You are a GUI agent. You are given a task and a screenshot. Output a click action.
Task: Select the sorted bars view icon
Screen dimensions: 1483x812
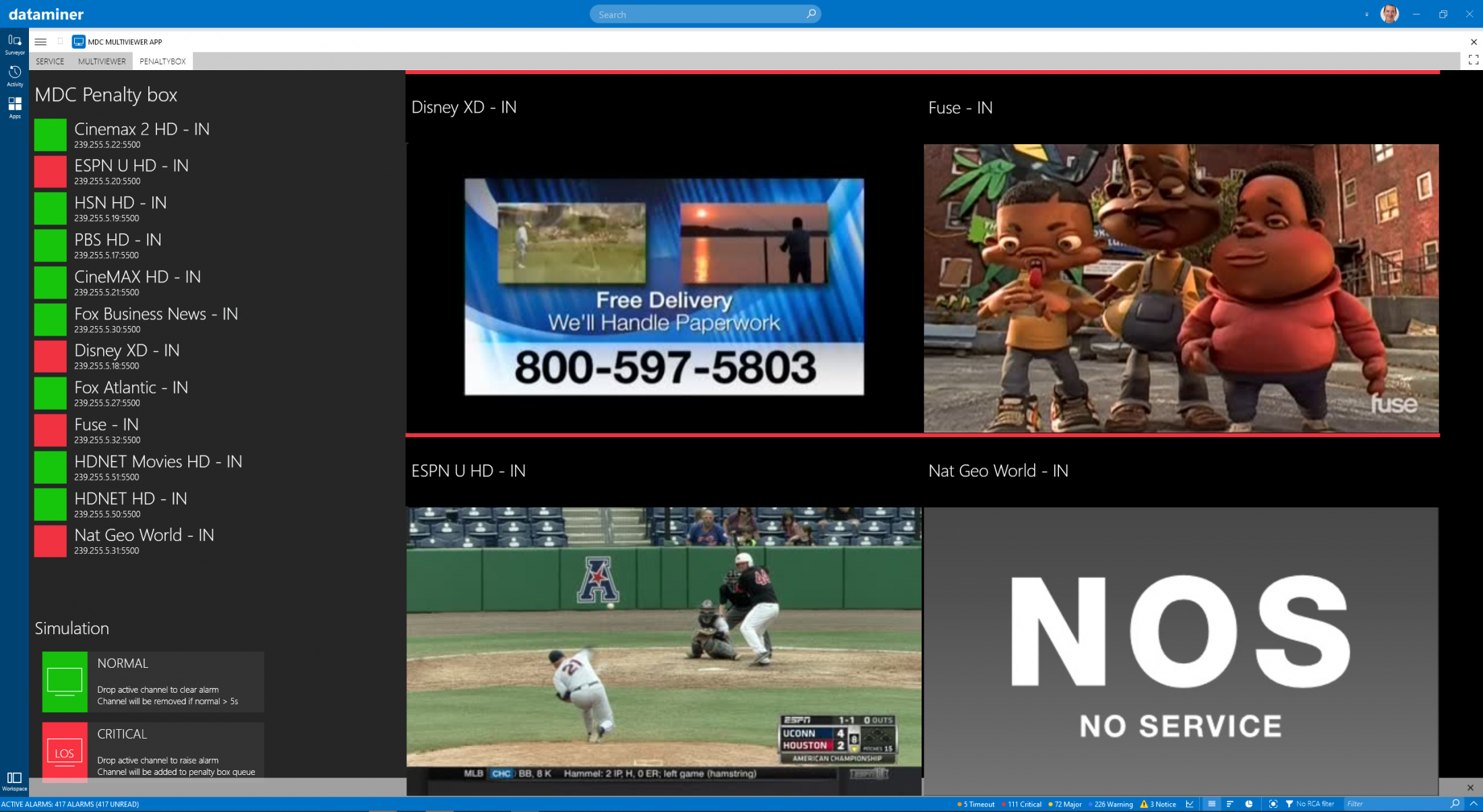pyautogui.click(x=1230, y=804)
